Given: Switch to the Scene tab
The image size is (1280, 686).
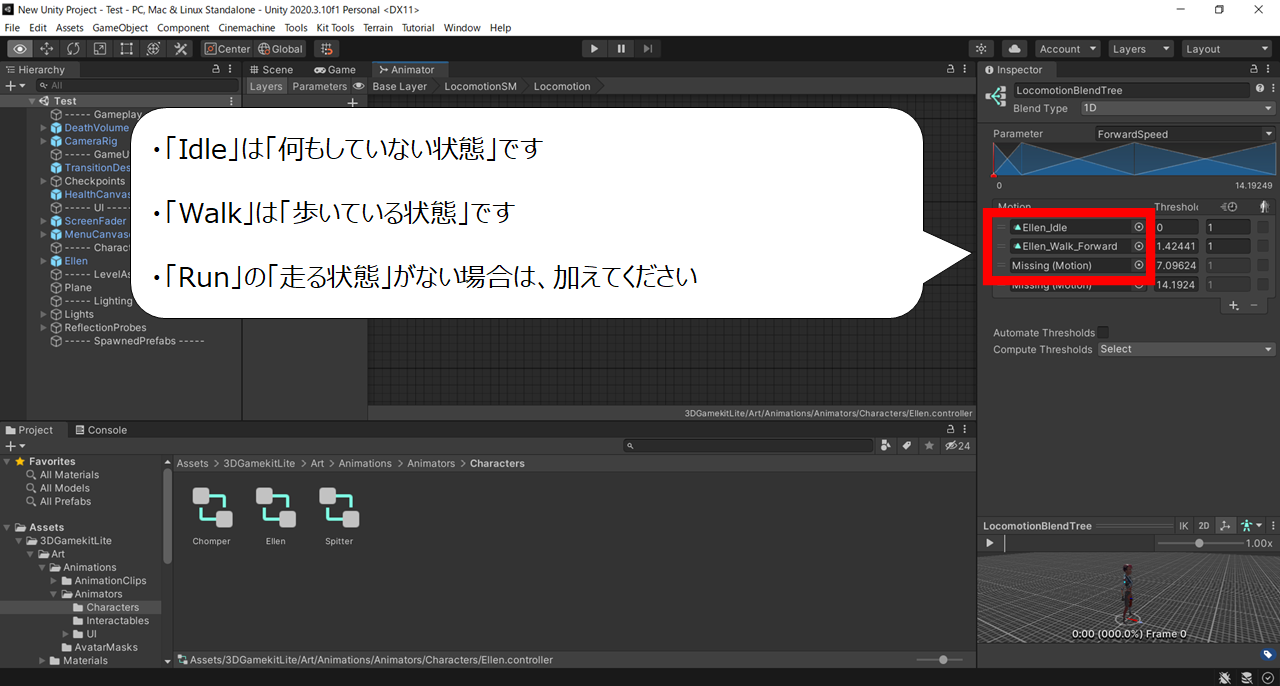Looking at the screenshot, I should (x=271, y=70).
